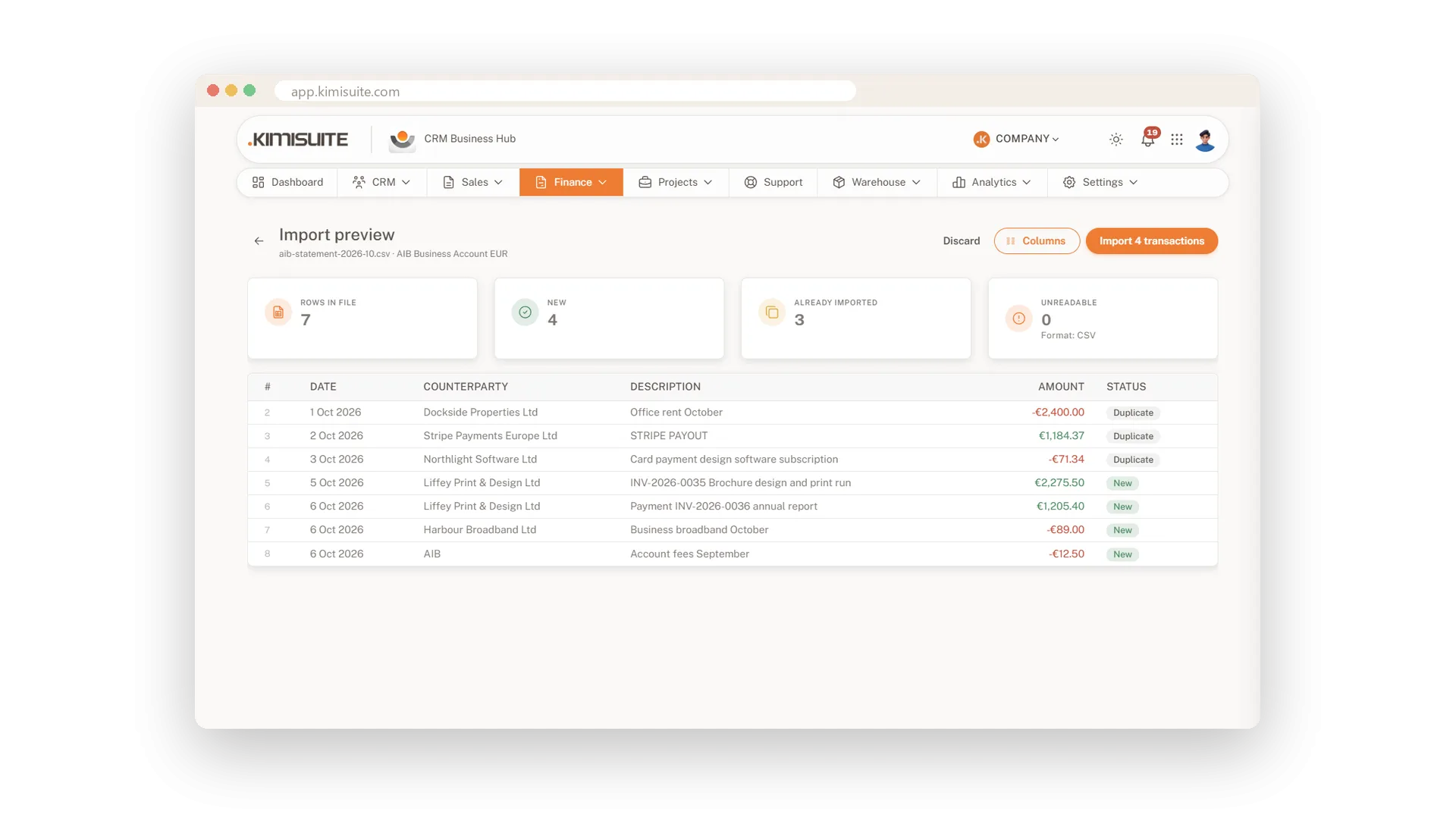Viewport: 1456px width, 819px height.
Task: Click Import 4 transactions button
Action: pyautogui.click(x=1151, y=241)
